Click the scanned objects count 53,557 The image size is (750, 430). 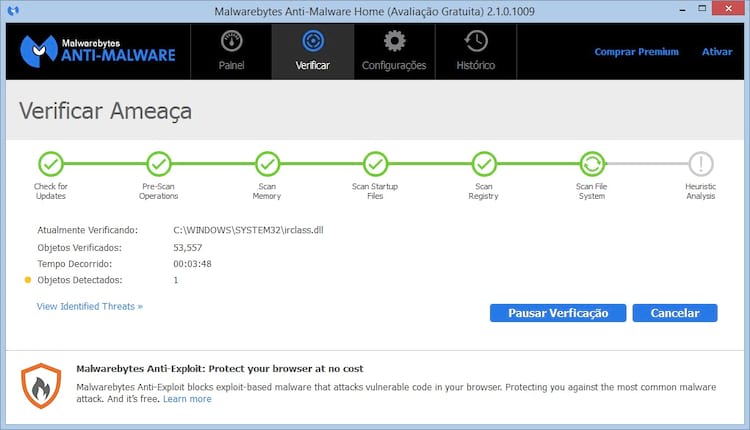click(x=188, y=248)
